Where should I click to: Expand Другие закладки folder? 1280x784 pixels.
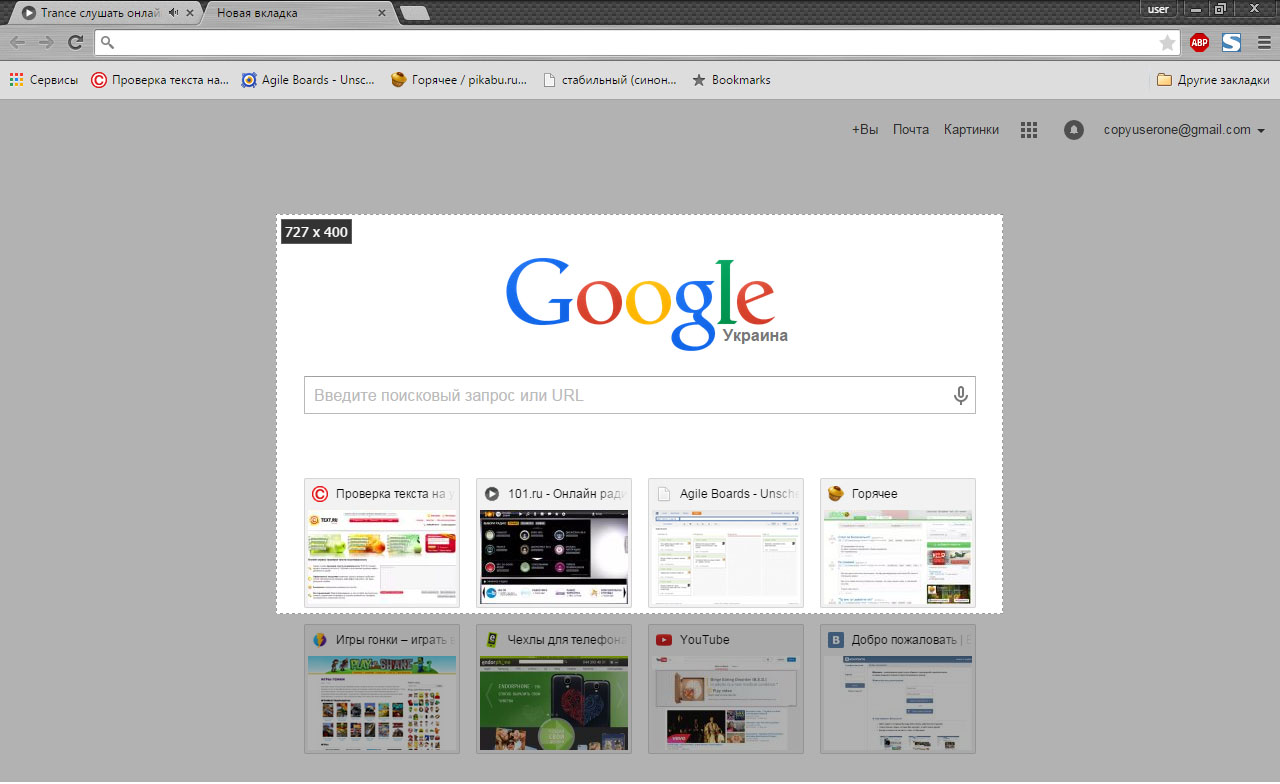(x=1213, y=80)
